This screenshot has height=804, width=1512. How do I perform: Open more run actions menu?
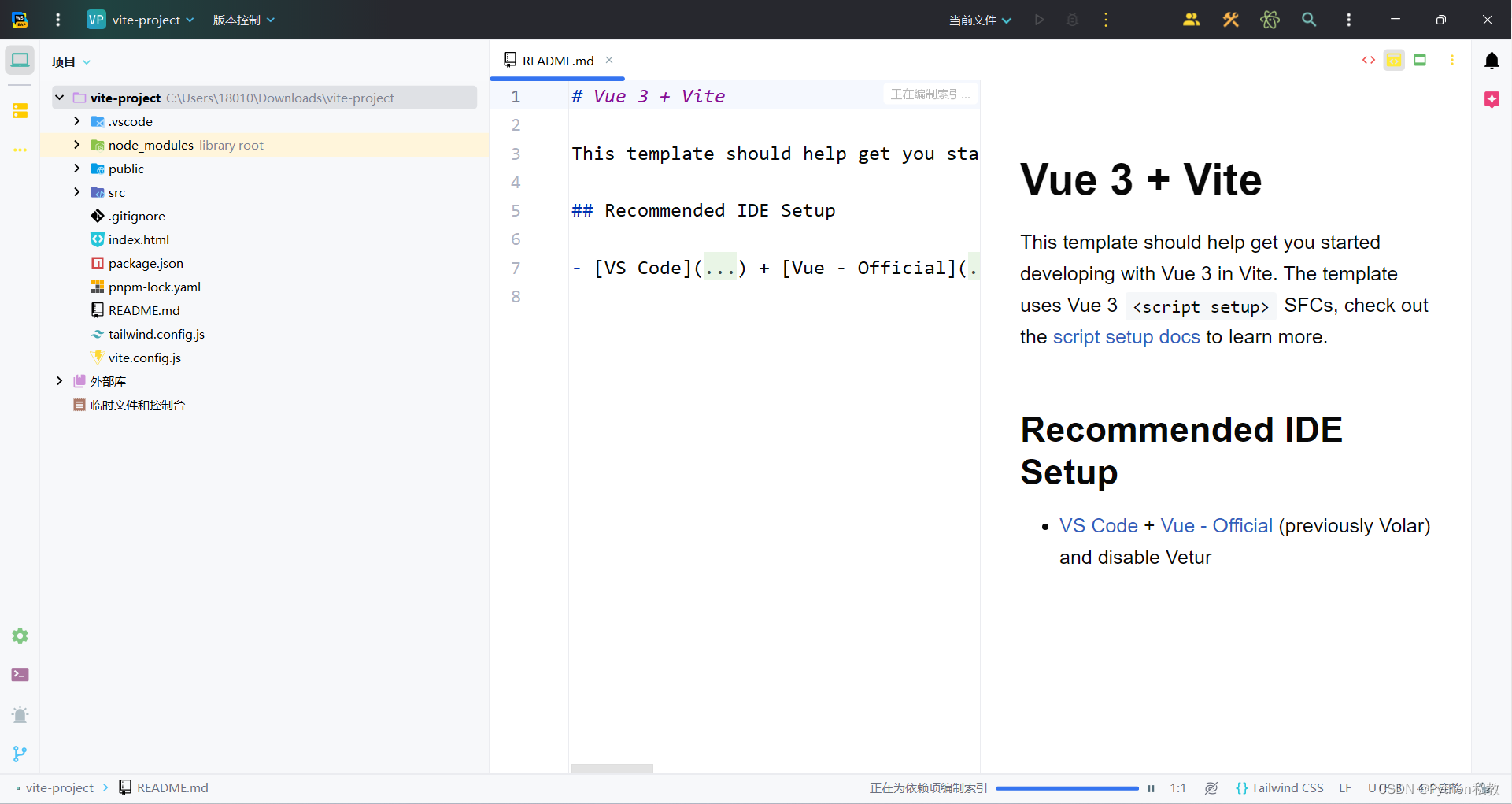[x=1106, y=20]
